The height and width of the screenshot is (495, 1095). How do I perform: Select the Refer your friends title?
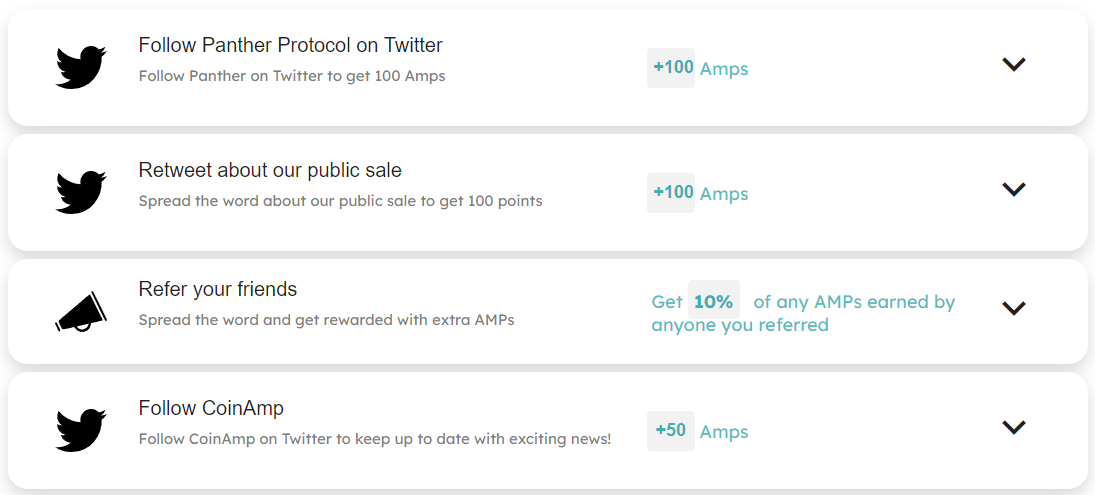tap(218, 289)
